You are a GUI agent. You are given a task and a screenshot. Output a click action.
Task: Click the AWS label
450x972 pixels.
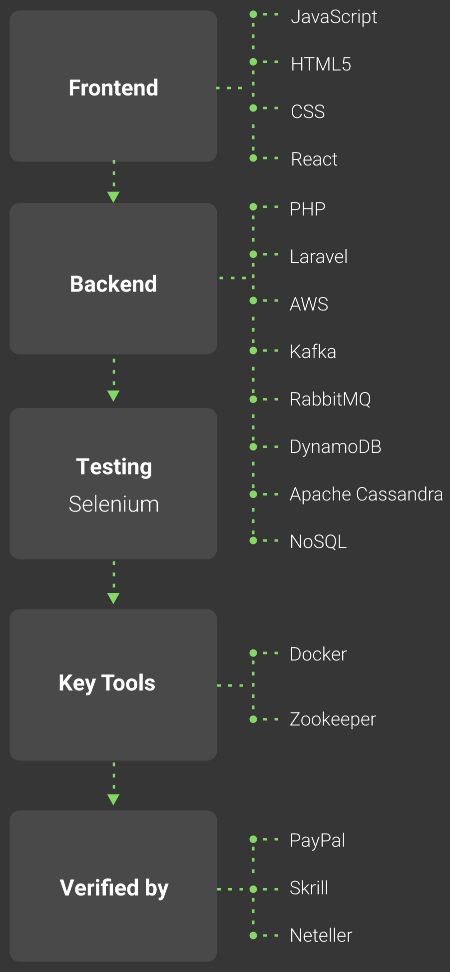(x=309, y=304)
